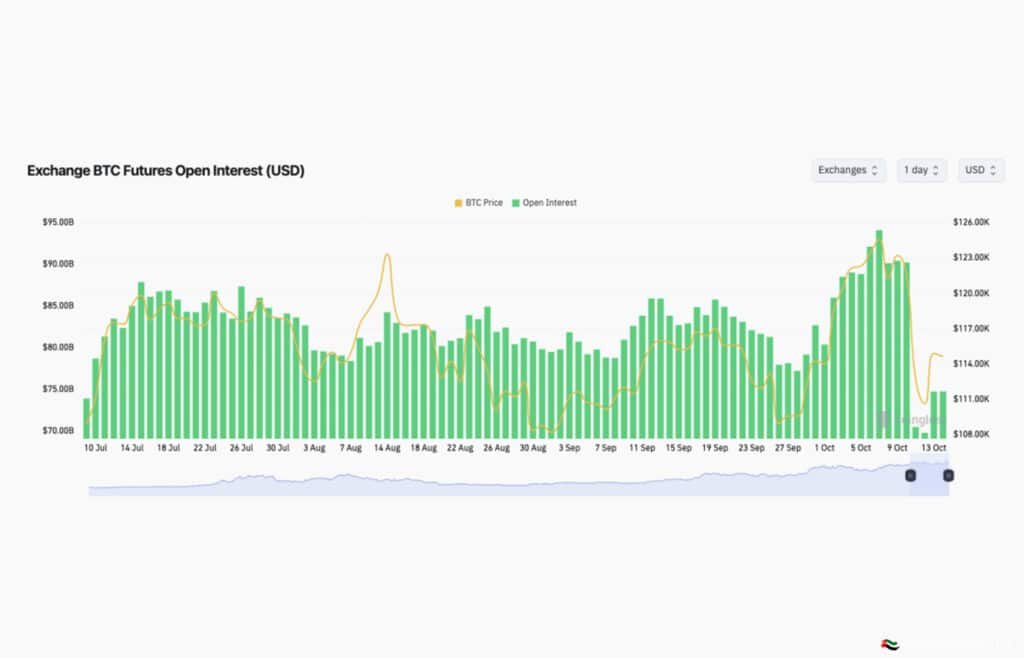Open the 1 day interval dropdown

click(x=921, y=170)
